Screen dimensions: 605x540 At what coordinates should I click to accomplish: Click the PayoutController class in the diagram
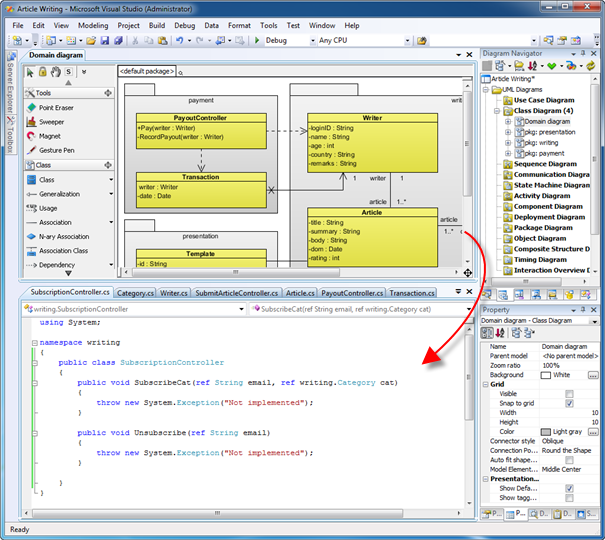click(201, 117)
